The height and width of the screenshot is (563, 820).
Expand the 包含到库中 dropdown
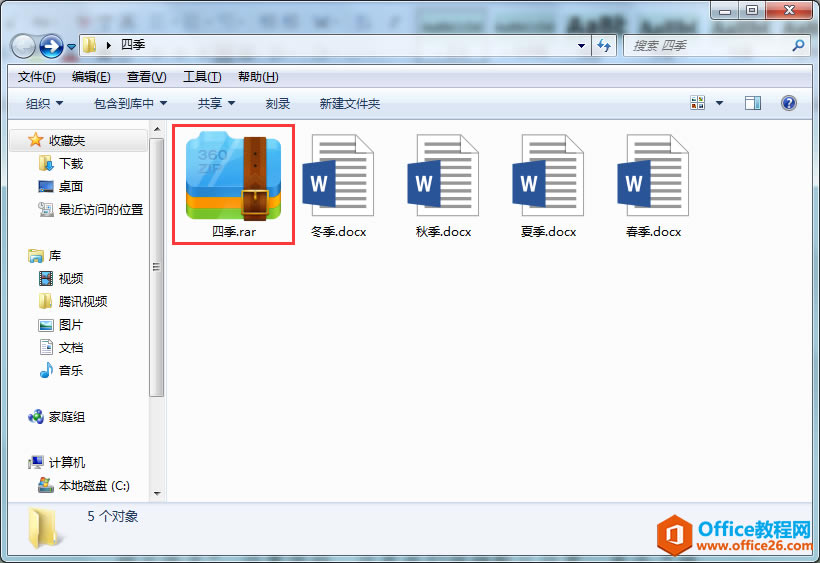tap(131, 104)
